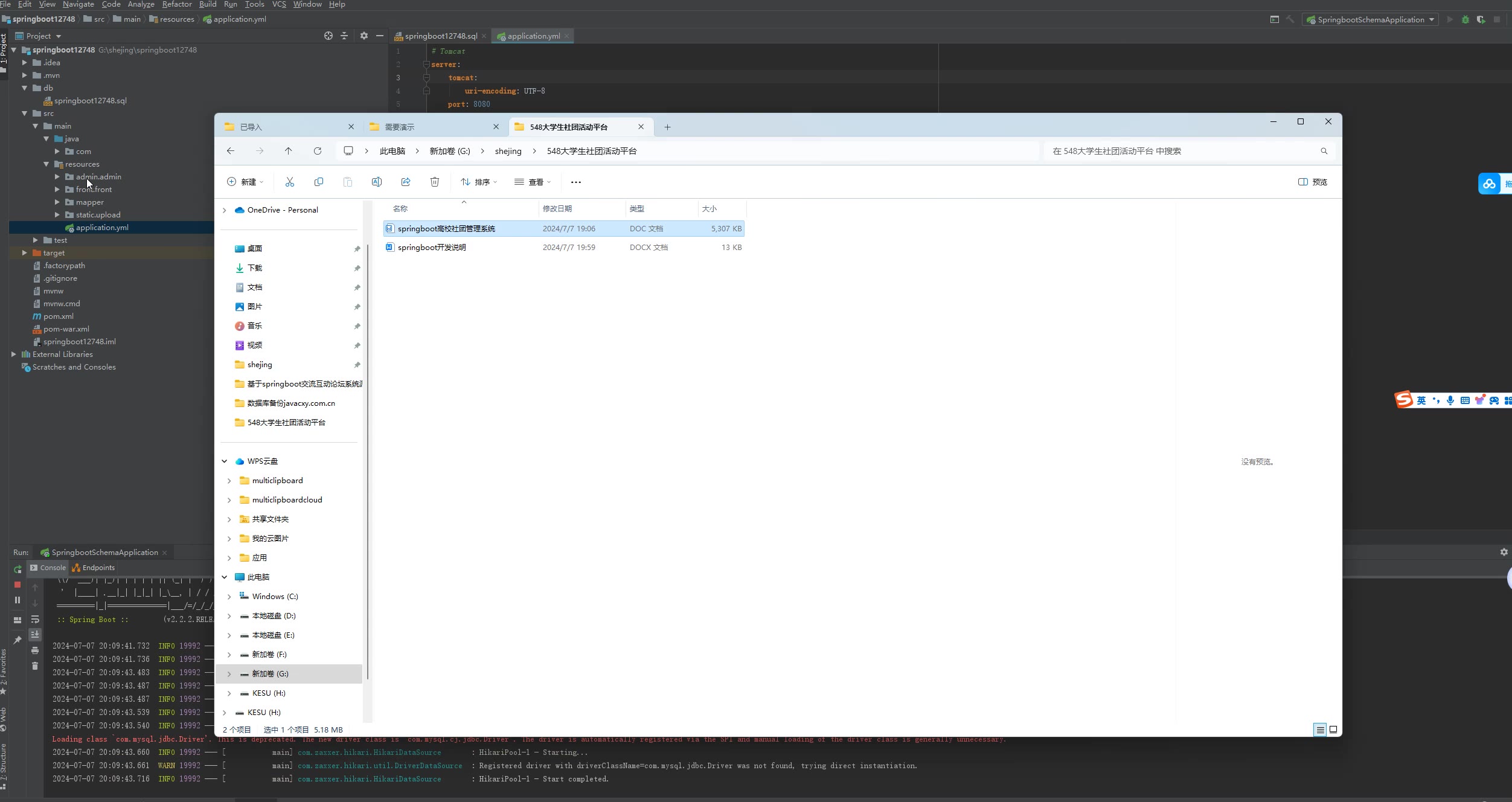
Task: Open the 查看 view dropdown
Action: pos(533,182)
